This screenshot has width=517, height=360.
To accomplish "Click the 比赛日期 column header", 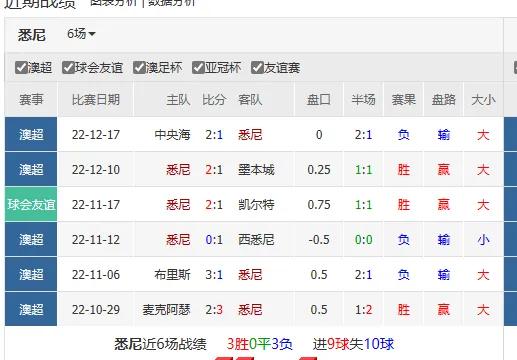I will 96,100.
